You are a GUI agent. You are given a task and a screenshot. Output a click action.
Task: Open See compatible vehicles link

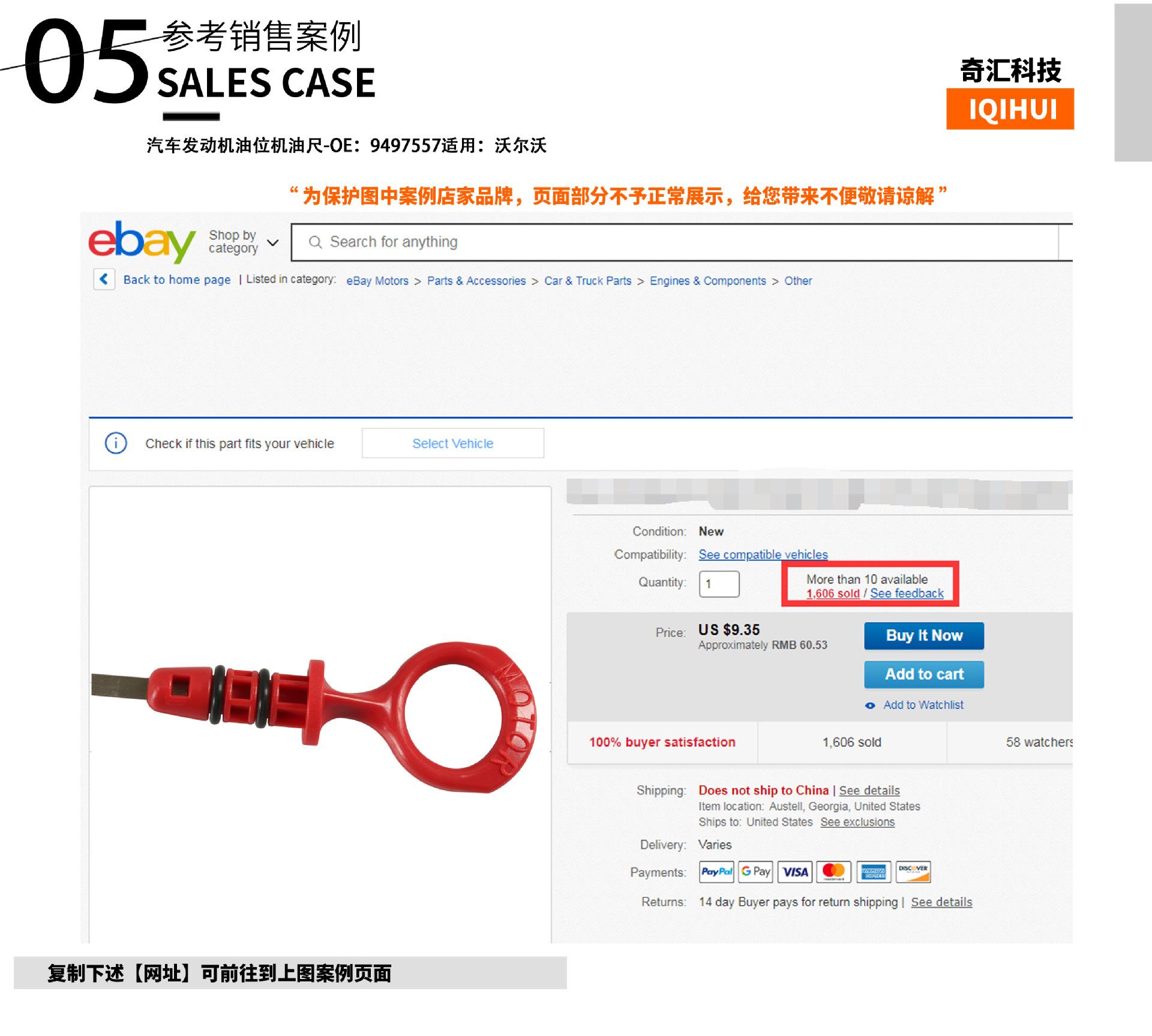[x=763, y=555]
